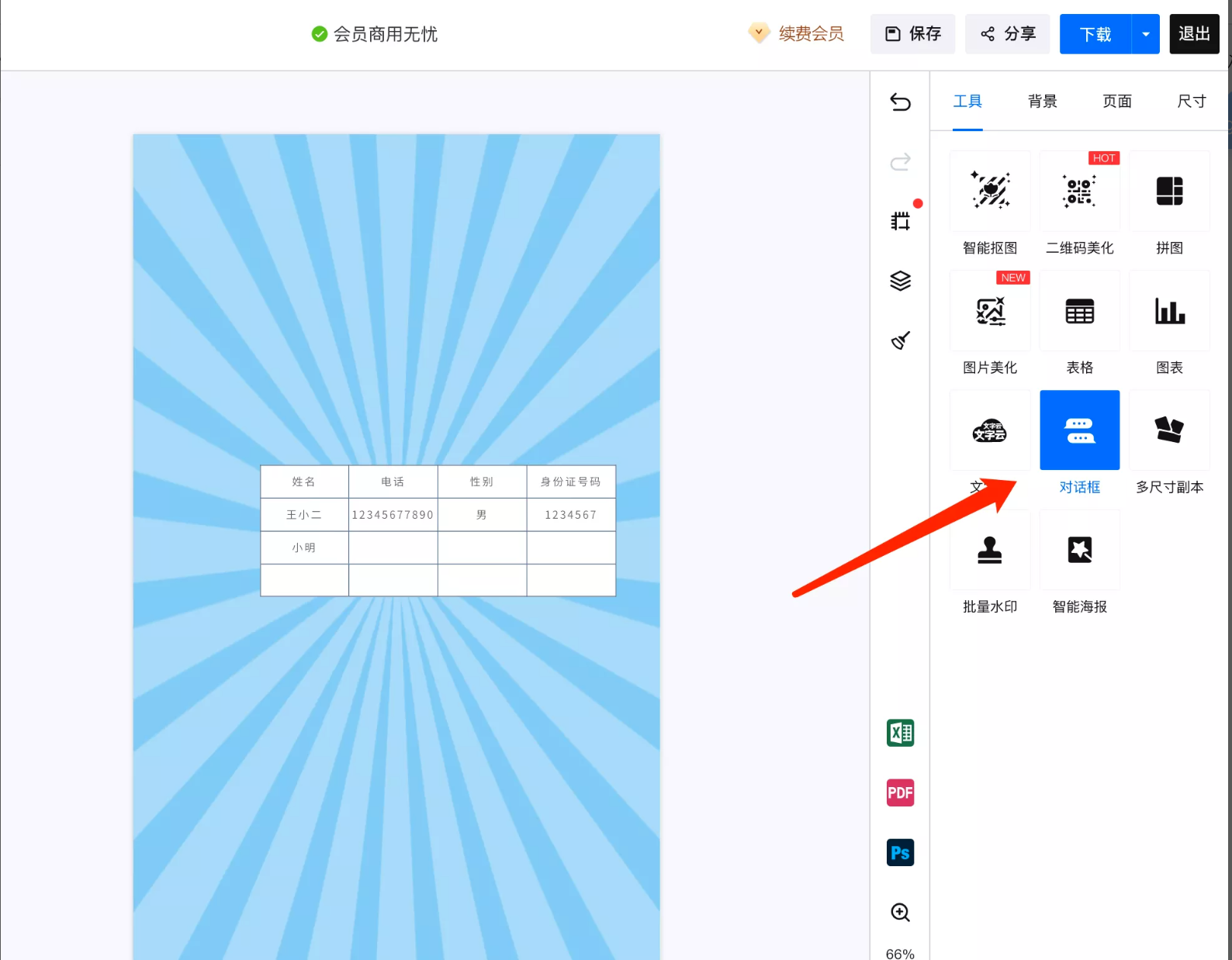The image size is (1232, 960).
Task: Click the 续费会员 link
Action: 811,34
